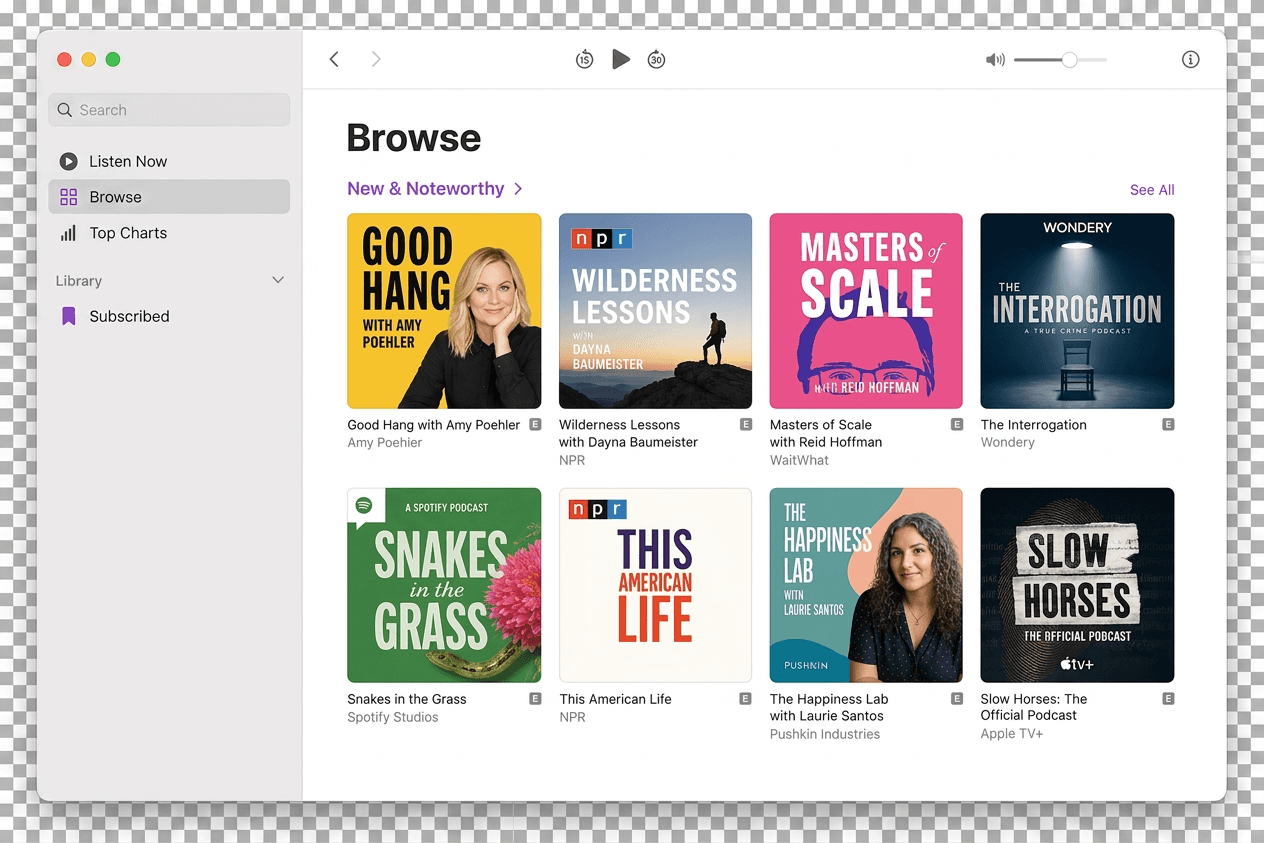The width and height of the screenshot is (1264, 843).
Task: Click the Apple TV+ publisher label
Action: coord(1011,734)
